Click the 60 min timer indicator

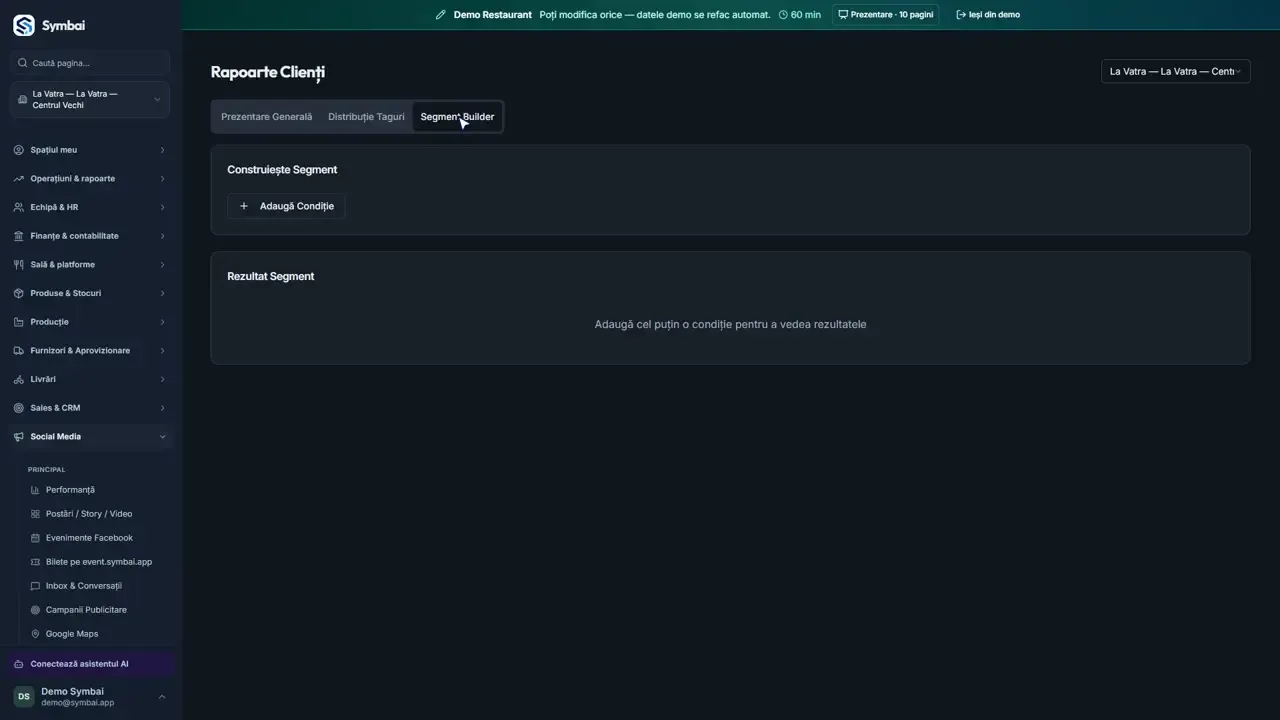coord(799,15)
